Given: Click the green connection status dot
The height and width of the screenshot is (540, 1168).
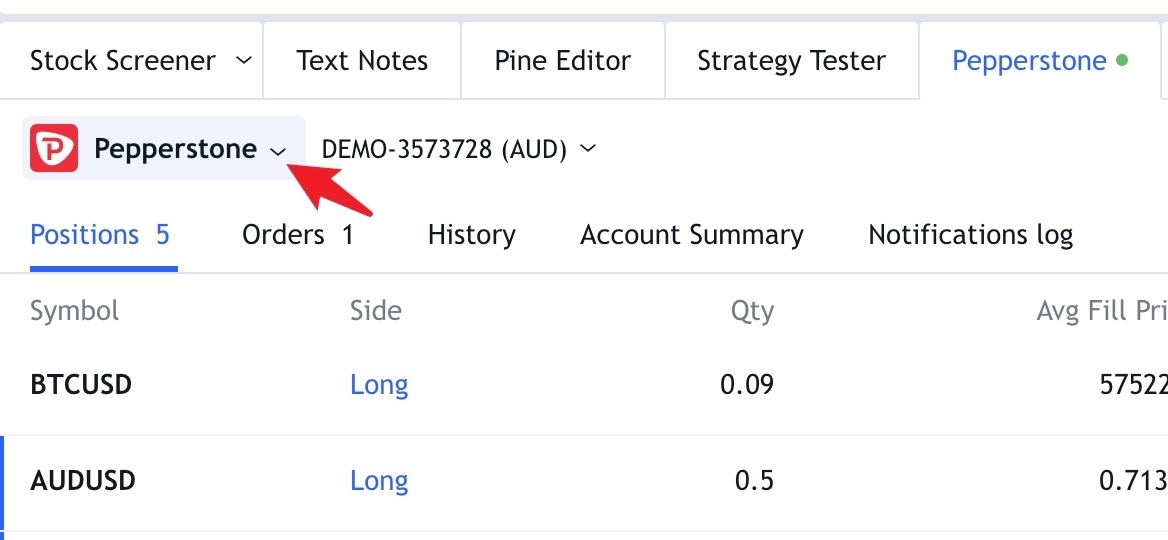Looking at the screenshot, I should (x=1123, y=60).
